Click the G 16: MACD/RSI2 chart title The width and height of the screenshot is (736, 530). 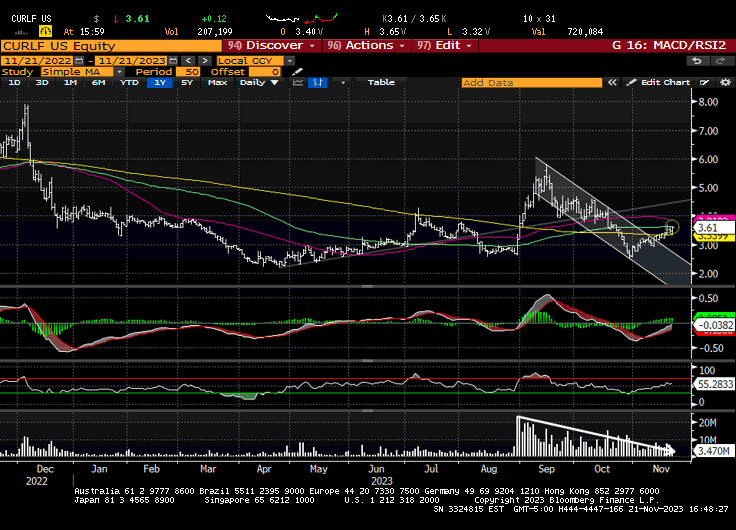[669, 46]
